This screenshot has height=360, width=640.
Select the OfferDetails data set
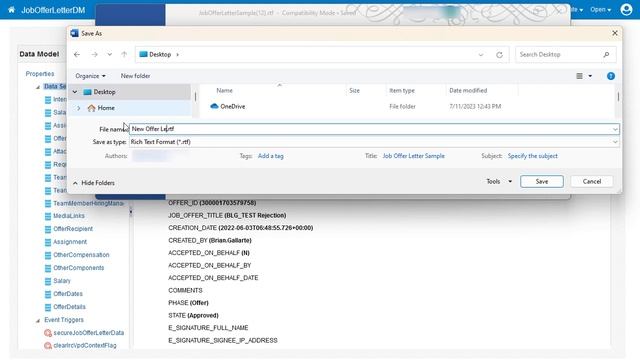pos(69,307)
